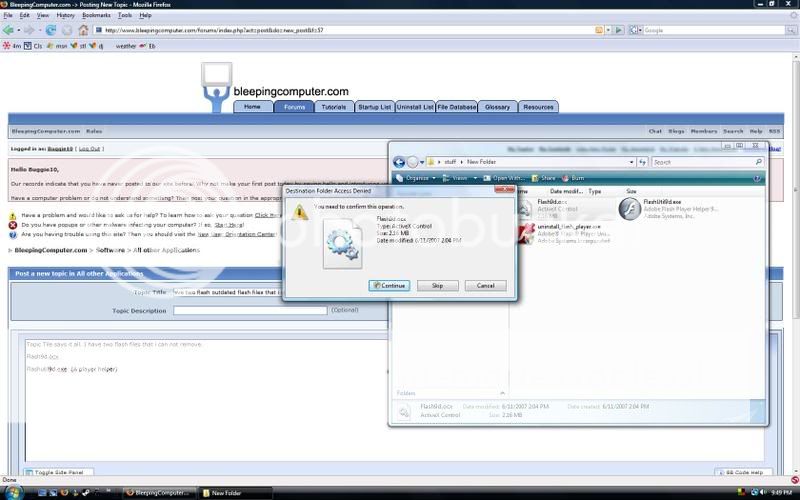Go back with Firefox's green back arrow
800x500 pixels.
tap(8, 30)
